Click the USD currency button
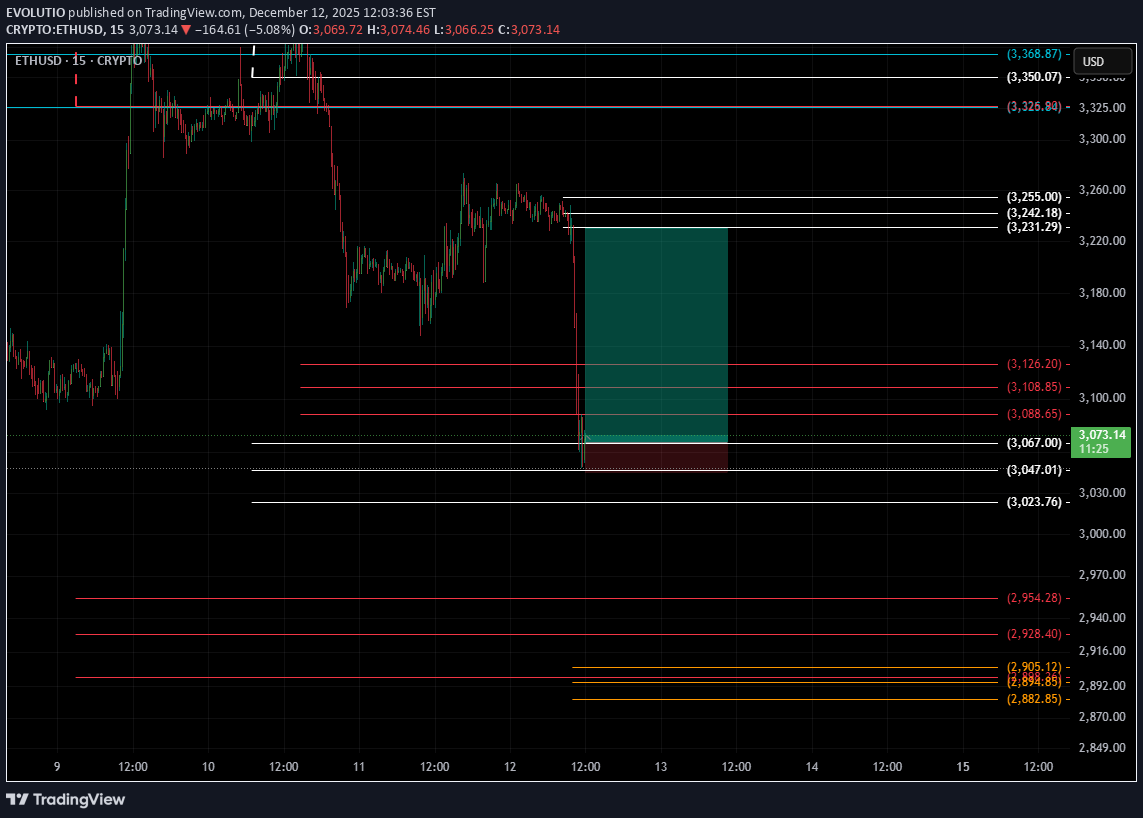 (1103, 61)
